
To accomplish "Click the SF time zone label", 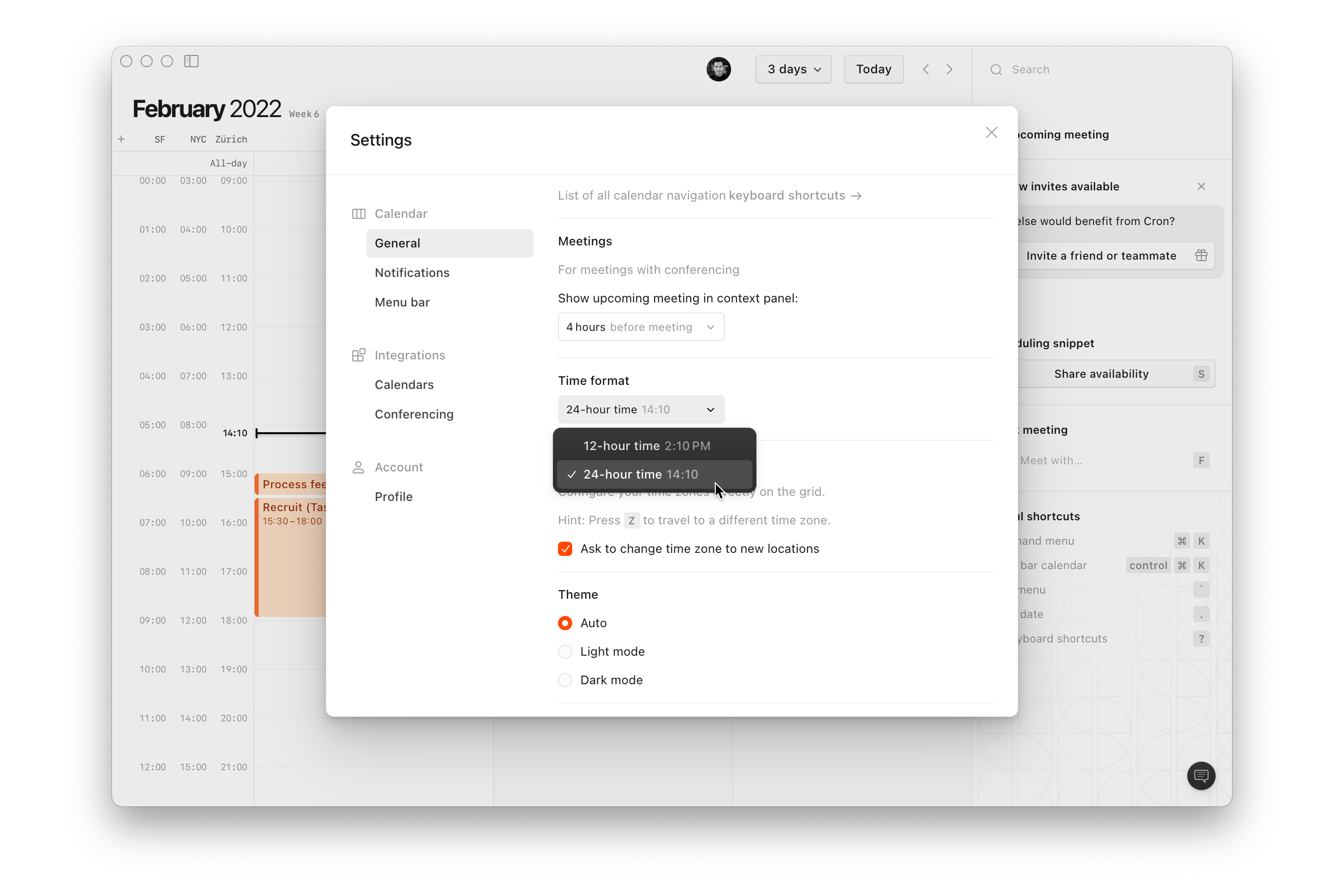I will tap(160, 139).
